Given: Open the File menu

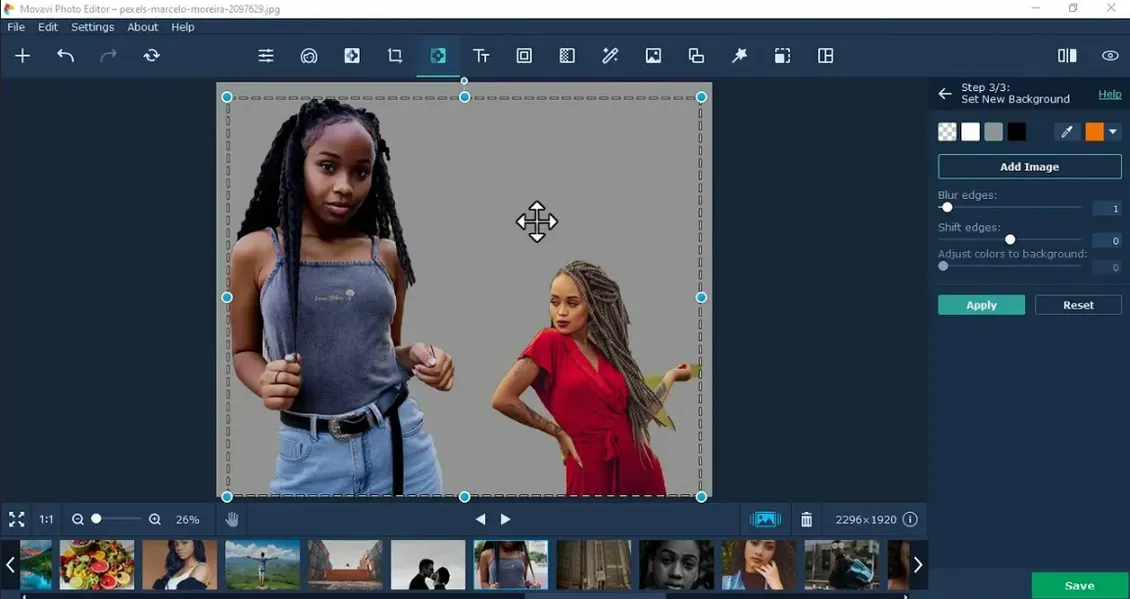Looking at the screenshot, I should (x=15, y=27).
